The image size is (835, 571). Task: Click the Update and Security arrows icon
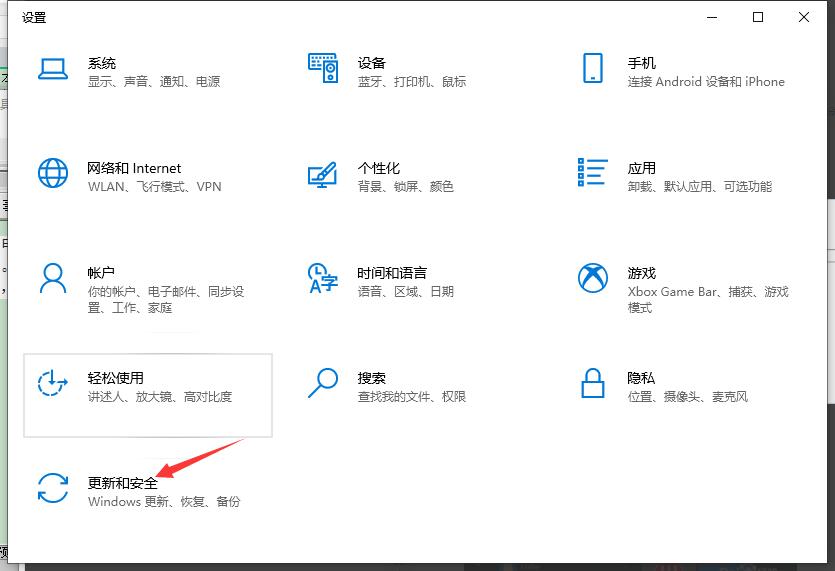click(52, 488)
